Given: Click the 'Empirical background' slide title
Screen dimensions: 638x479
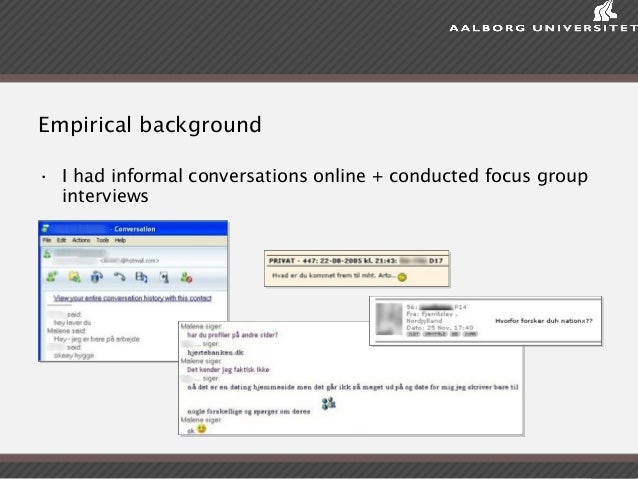Looking at the screenshot, I should 150,125.
